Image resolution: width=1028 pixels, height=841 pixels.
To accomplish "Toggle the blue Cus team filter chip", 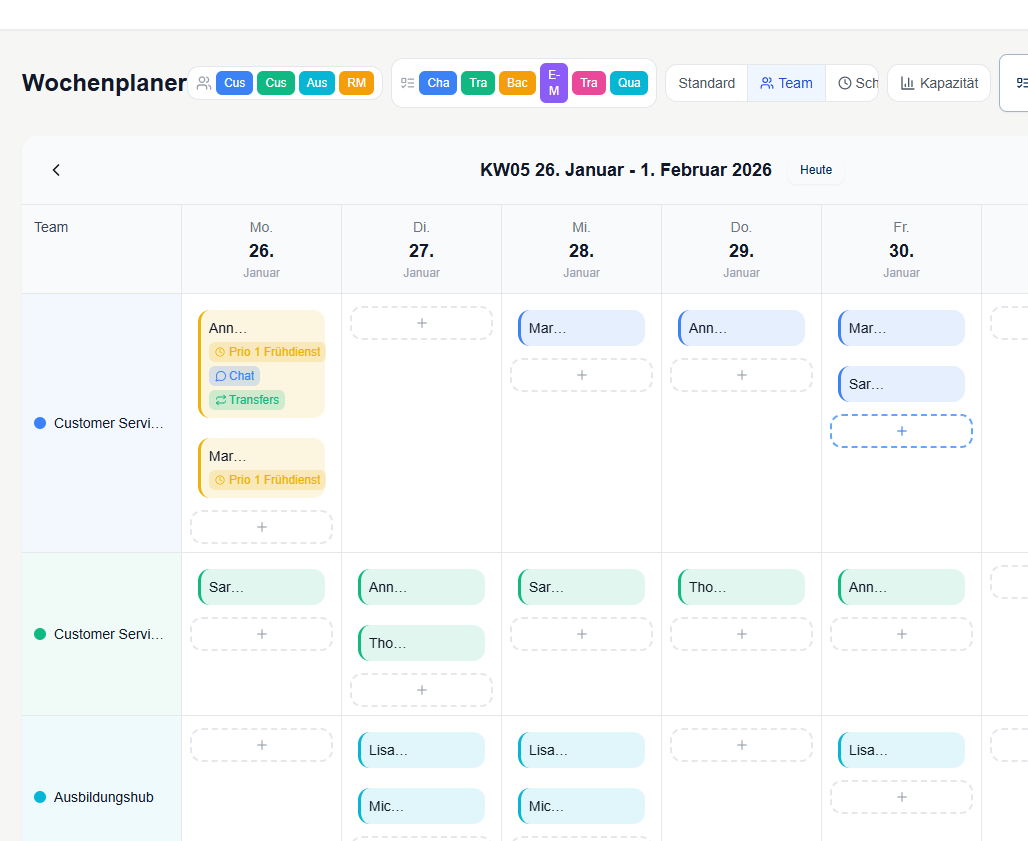I will (234, 83).
